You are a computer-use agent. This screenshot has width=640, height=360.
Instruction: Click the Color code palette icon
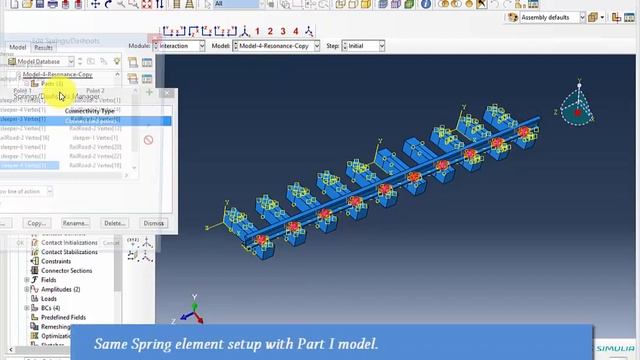pos(513,17)
